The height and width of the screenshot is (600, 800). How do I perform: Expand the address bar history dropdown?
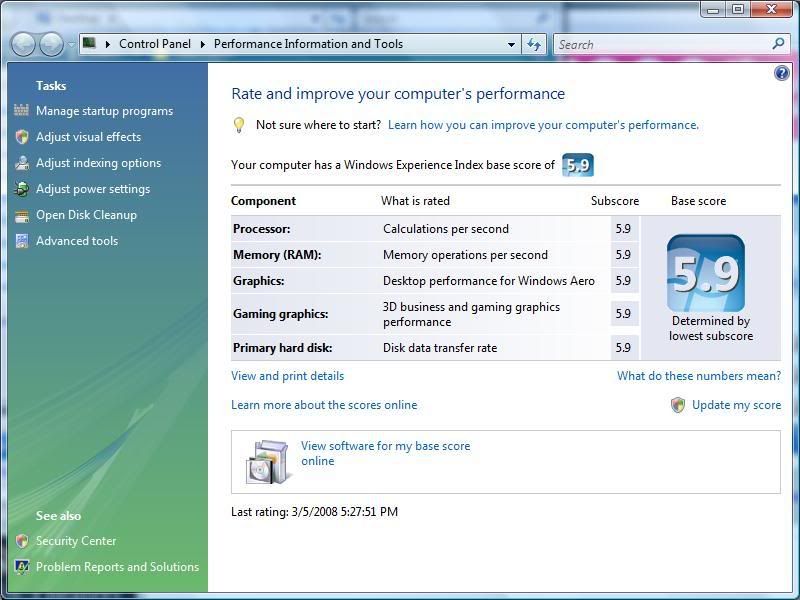pos(511,44)
